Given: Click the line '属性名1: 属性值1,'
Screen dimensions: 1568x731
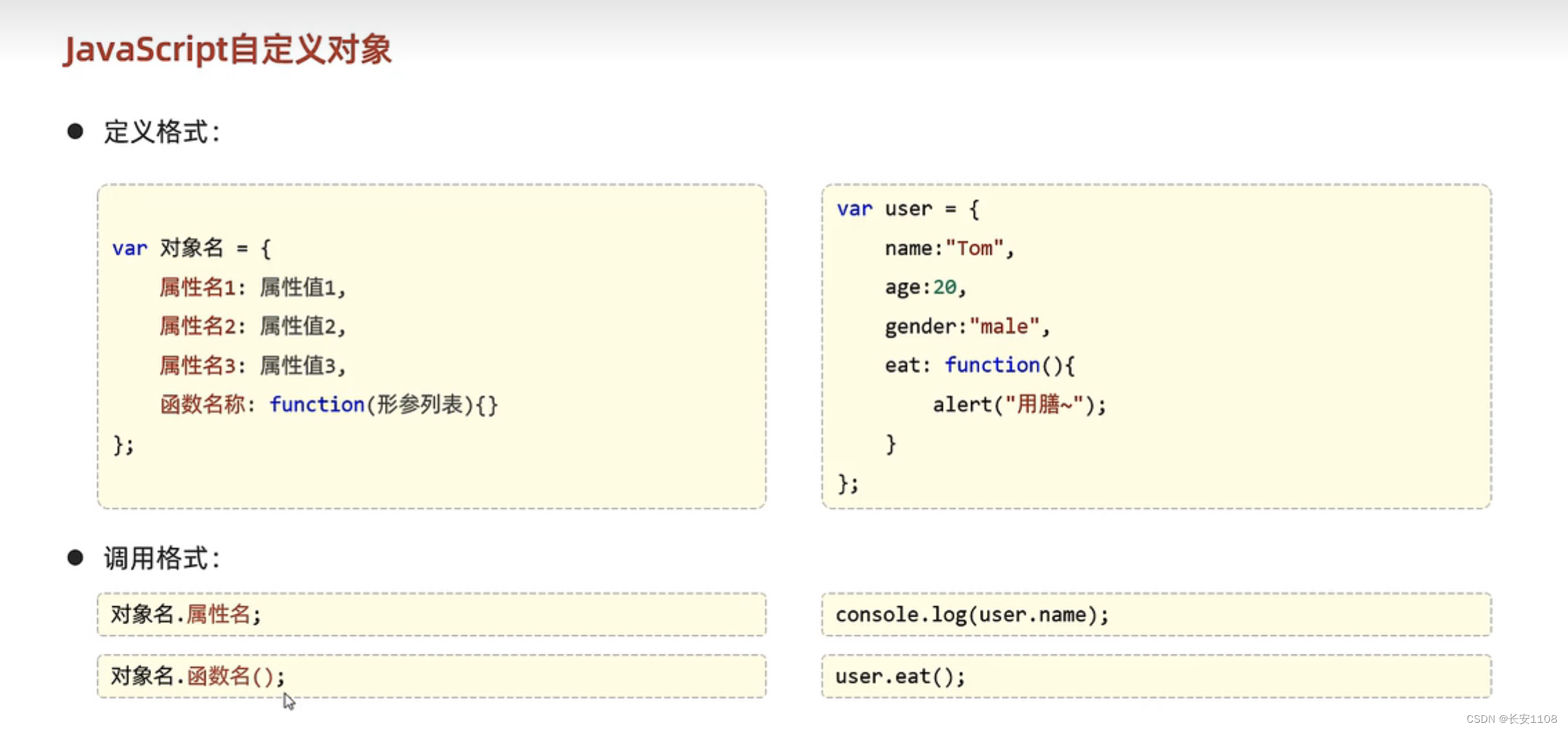Looking at the screenshot, I should pyautogui.click(x=252, y=287).
